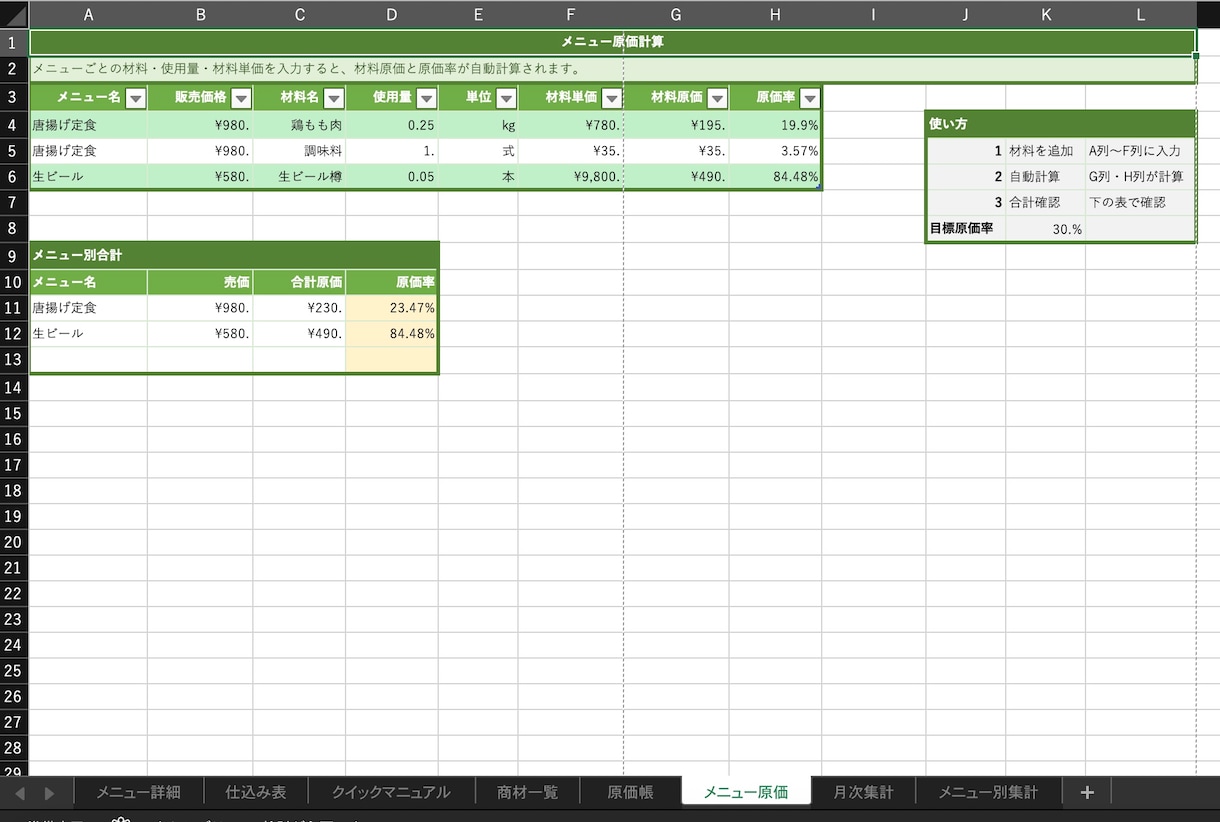Switch to the 月次集計 sheet tab
This screenshot has width=1220, height=822.
(x=863, y=792)
